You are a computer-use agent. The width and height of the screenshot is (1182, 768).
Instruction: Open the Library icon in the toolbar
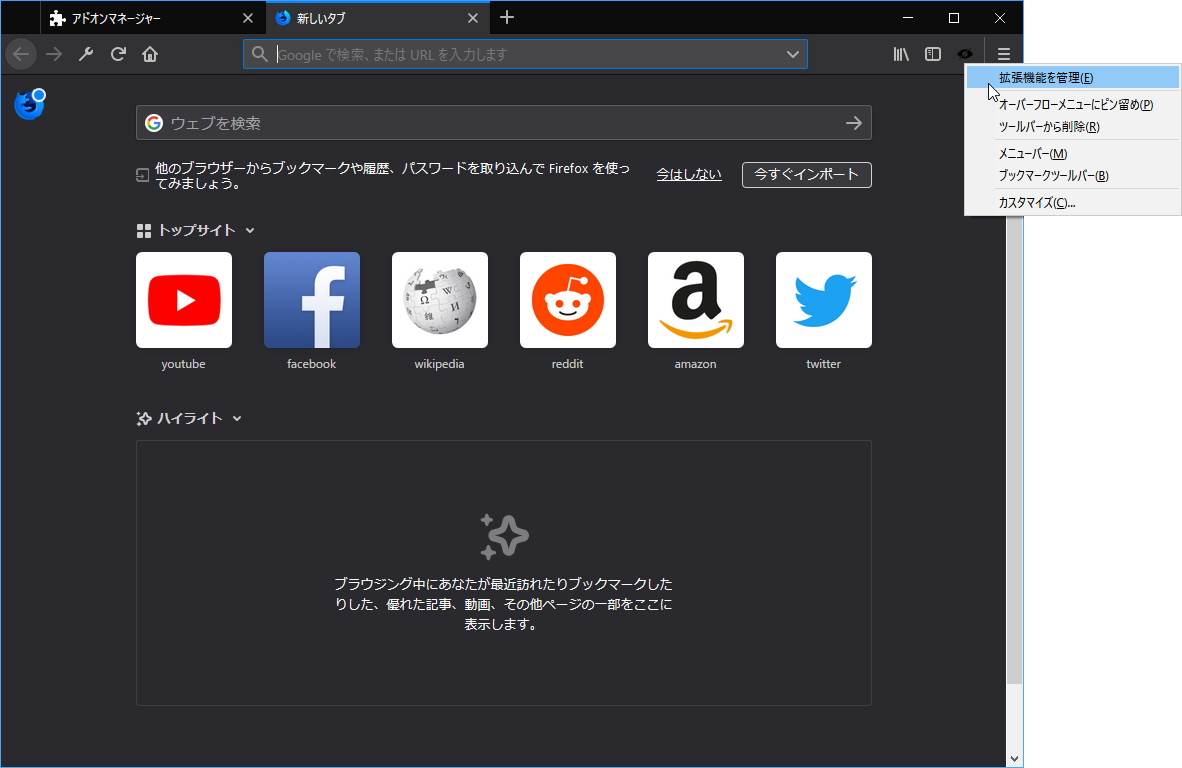(900, 54)
